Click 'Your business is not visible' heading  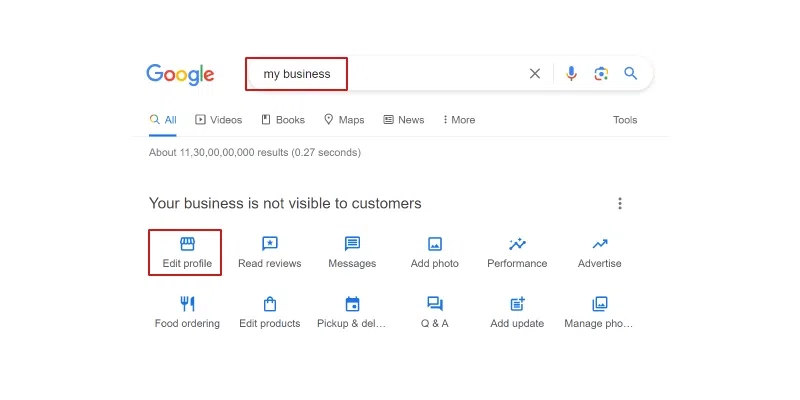pos(285,204)
